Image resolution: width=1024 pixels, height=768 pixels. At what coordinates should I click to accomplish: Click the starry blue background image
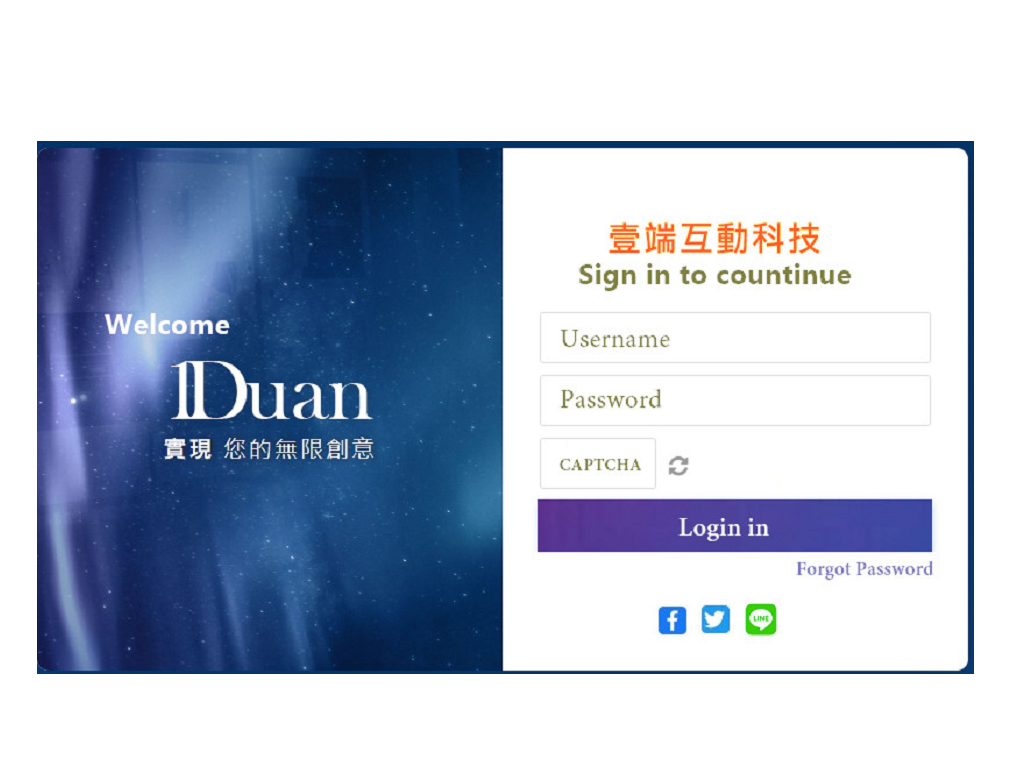(x=270, y=555)
